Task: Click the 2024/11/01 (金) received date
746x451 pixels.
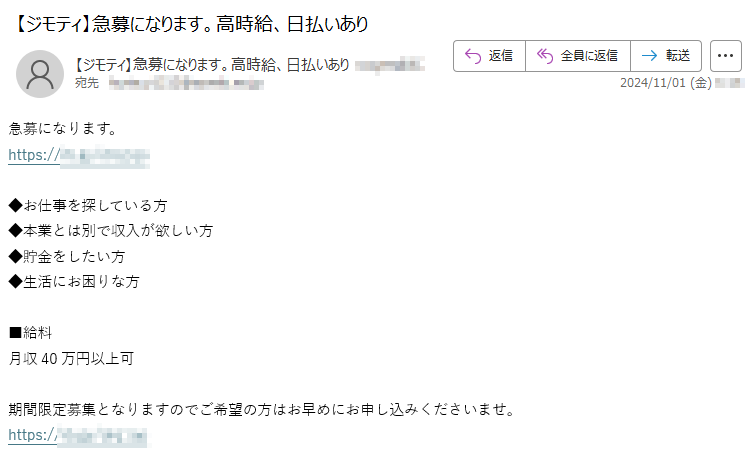Action: click(x=666, y=83)
